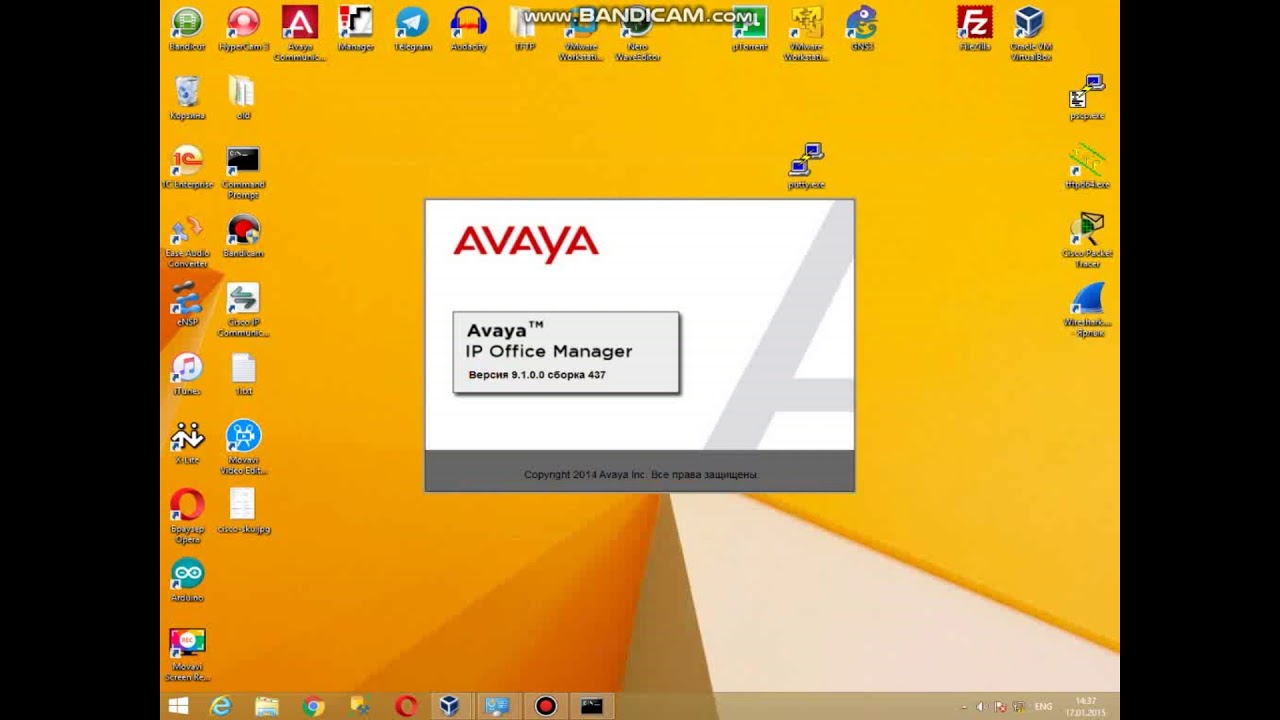
Task: Click the Avaya logo on the splash screen
Action: click(x=526, y=243)
